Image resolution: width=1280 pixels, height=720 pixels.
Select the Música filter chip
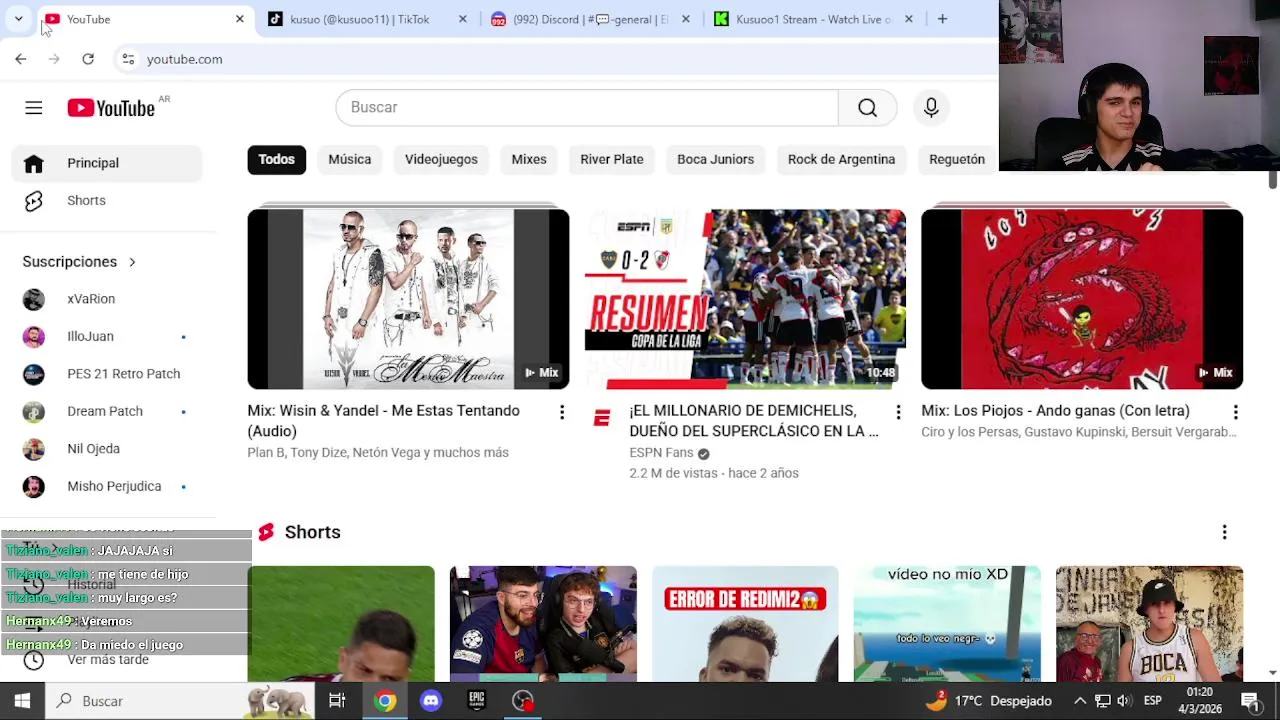point(350,159)
